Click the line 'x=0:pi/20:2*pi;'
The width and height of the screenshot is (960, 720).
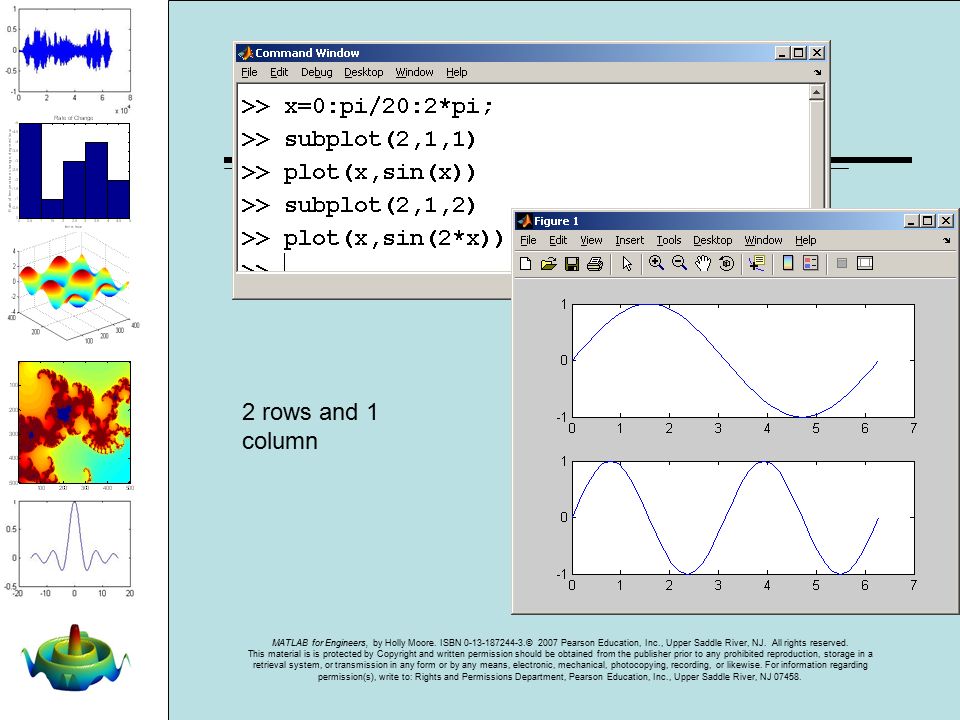388,106
